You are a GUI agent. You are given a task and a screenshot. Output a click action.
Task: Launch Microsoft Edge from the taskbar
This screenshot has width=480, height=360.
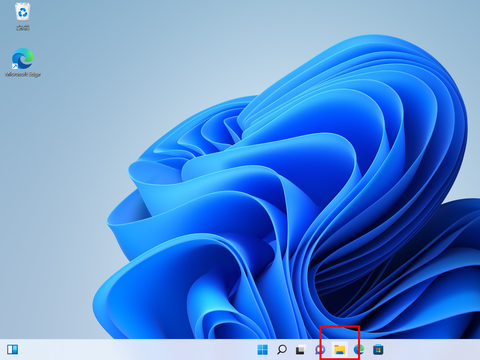tap(359, 350)
